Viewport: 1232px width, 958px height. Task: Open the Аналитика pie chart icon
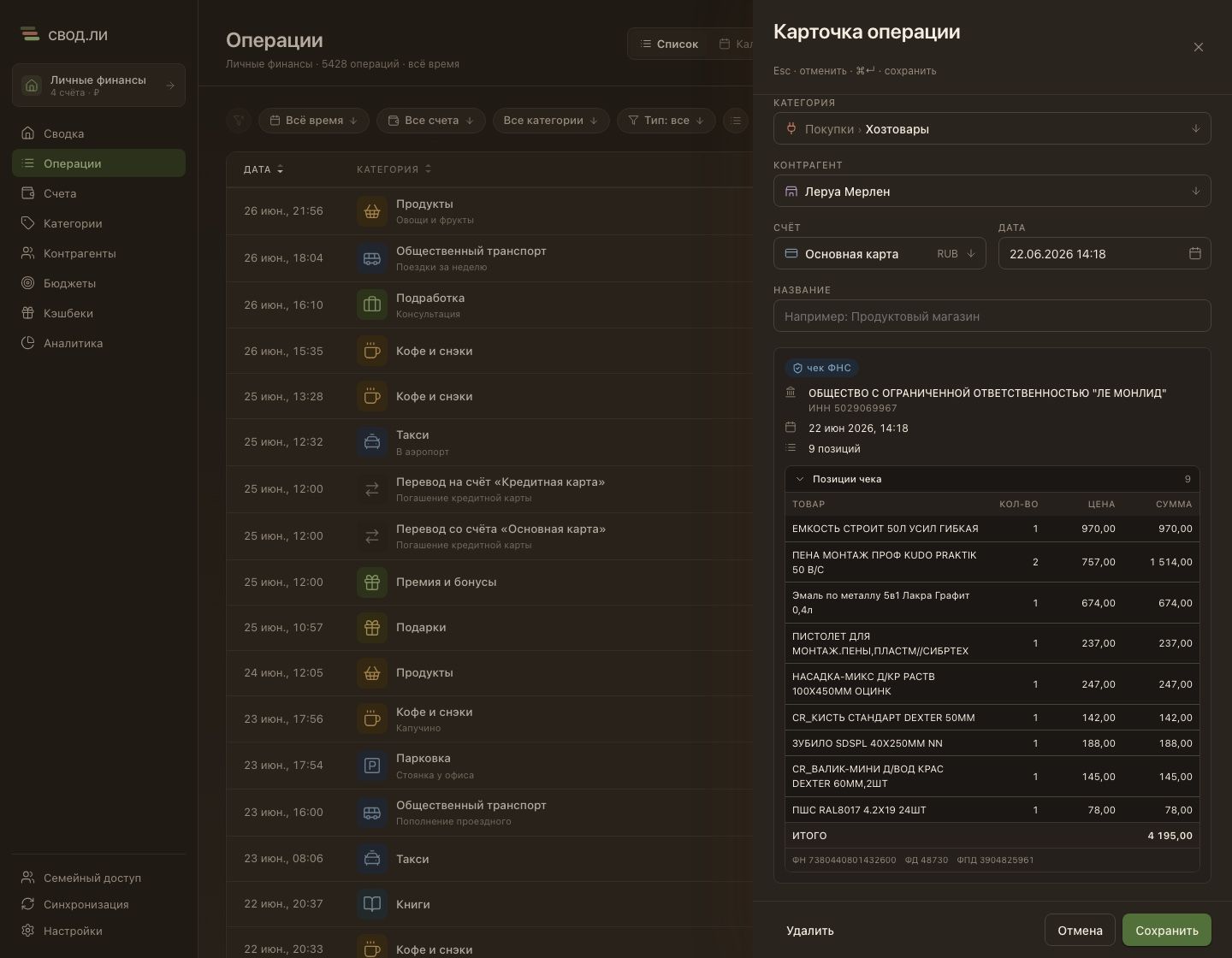coord(28,343)
